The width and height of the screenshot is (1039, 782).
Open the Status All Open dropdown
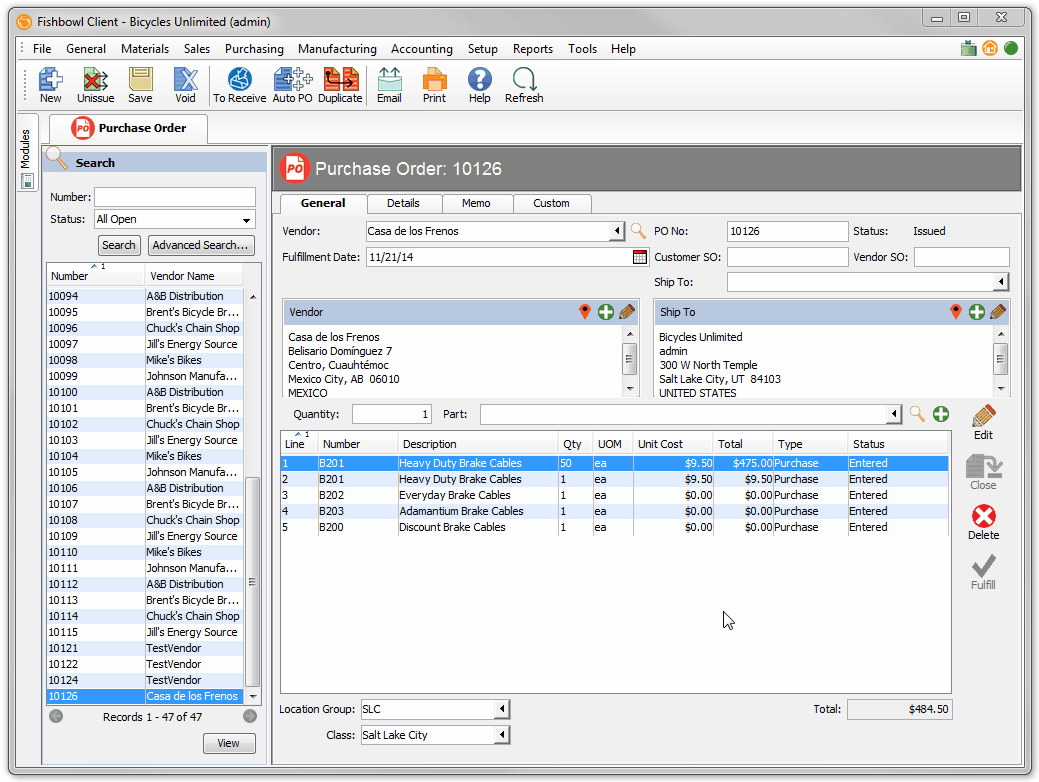point(246,219)
